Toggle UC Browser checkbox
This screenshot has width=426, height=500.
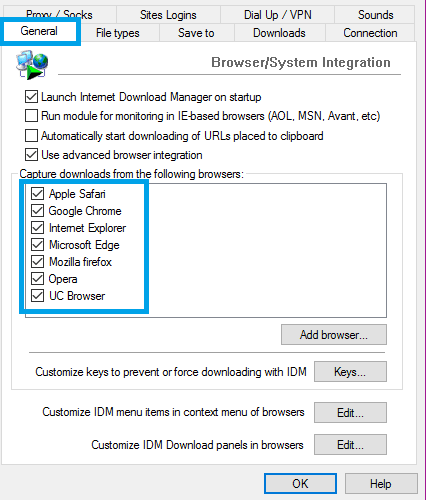[x=37, y=296]
